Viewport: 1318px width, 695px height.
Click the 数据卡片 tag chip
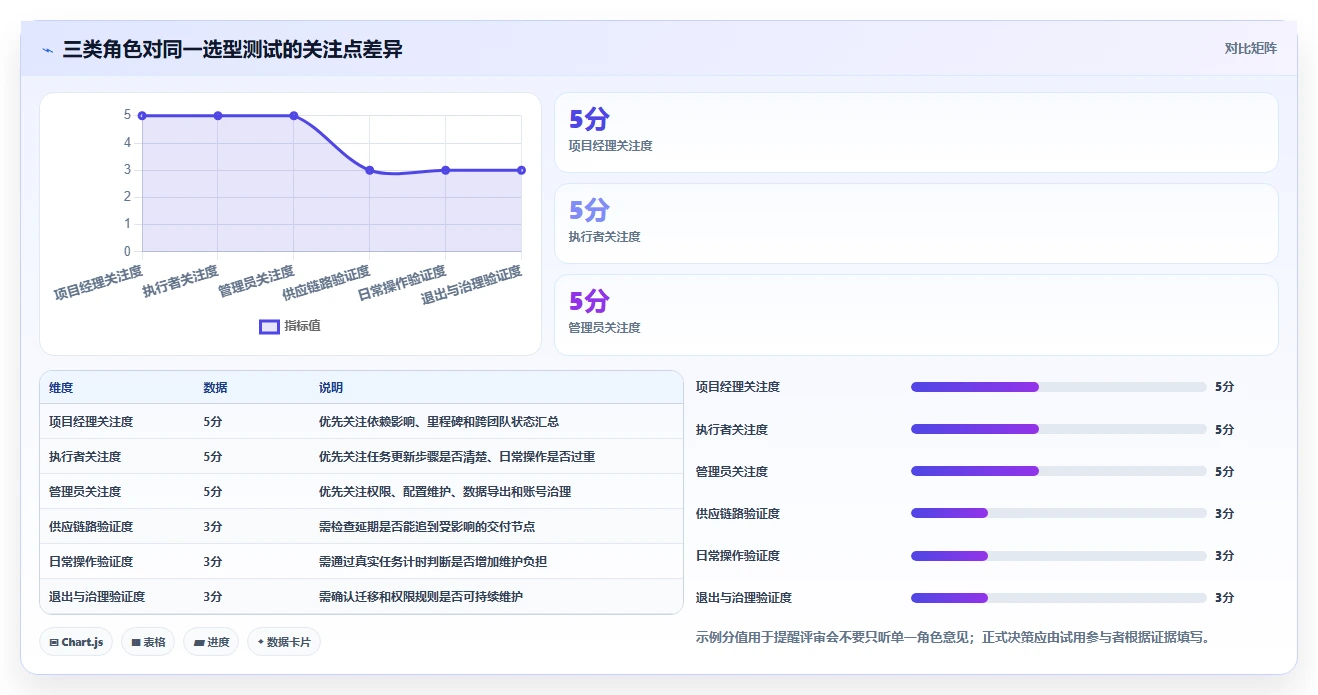(x=284, y=642)
